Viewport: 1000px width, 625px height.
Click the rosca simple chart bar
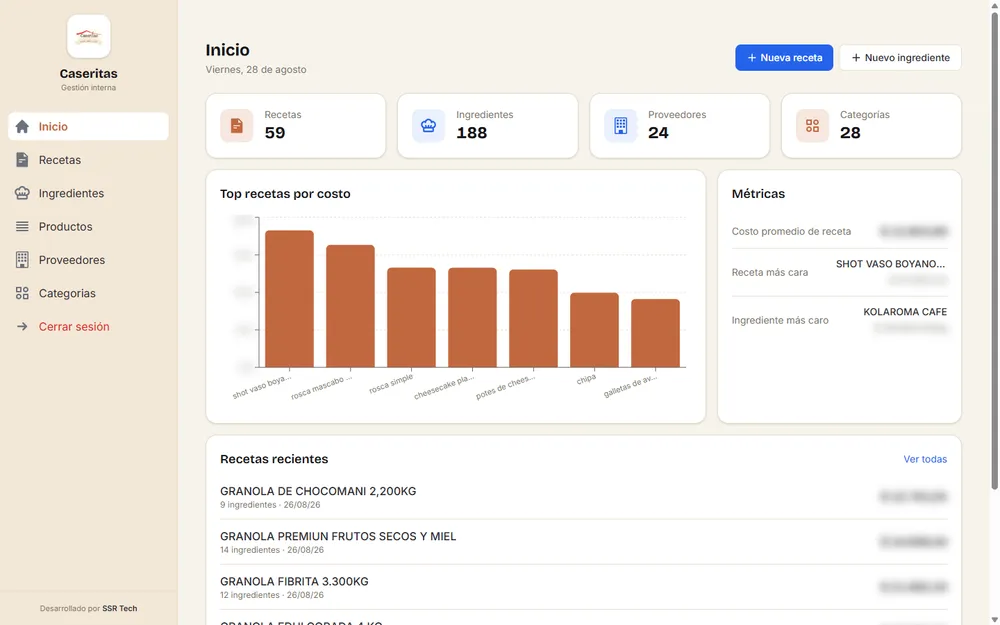click(x=411, y=318)
